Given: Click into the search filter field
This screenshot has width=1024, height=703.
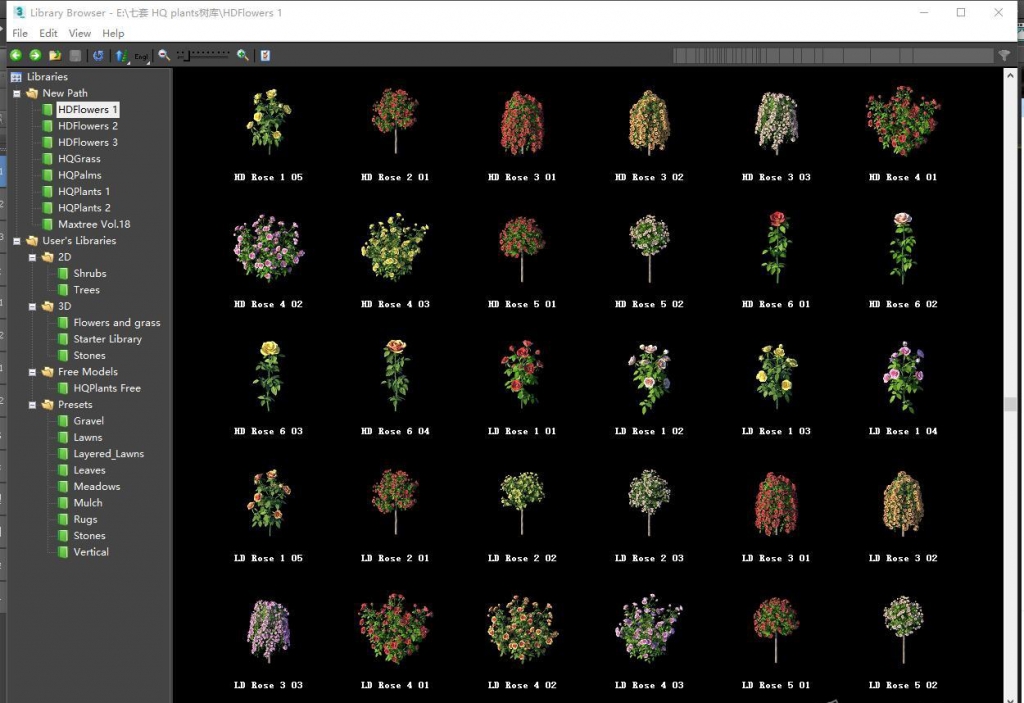Looking at the screenshot, I should pos(833,56).
